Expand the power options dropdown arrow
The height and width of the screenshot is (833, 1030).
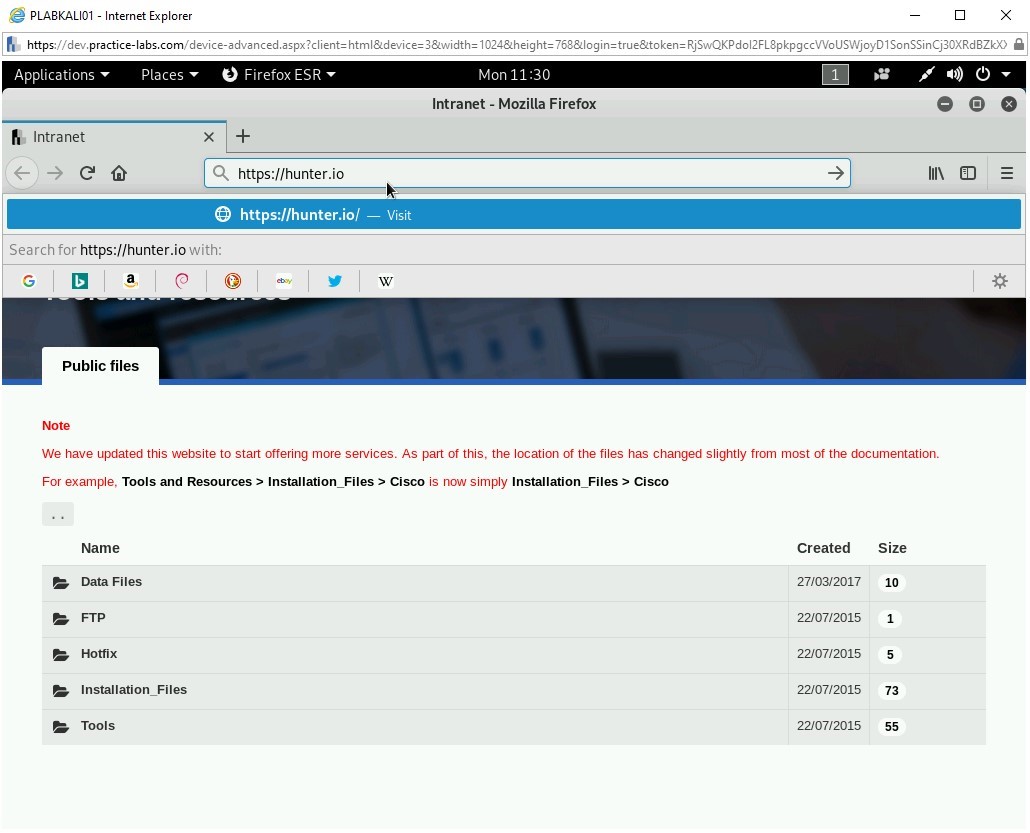(1005, 74)
